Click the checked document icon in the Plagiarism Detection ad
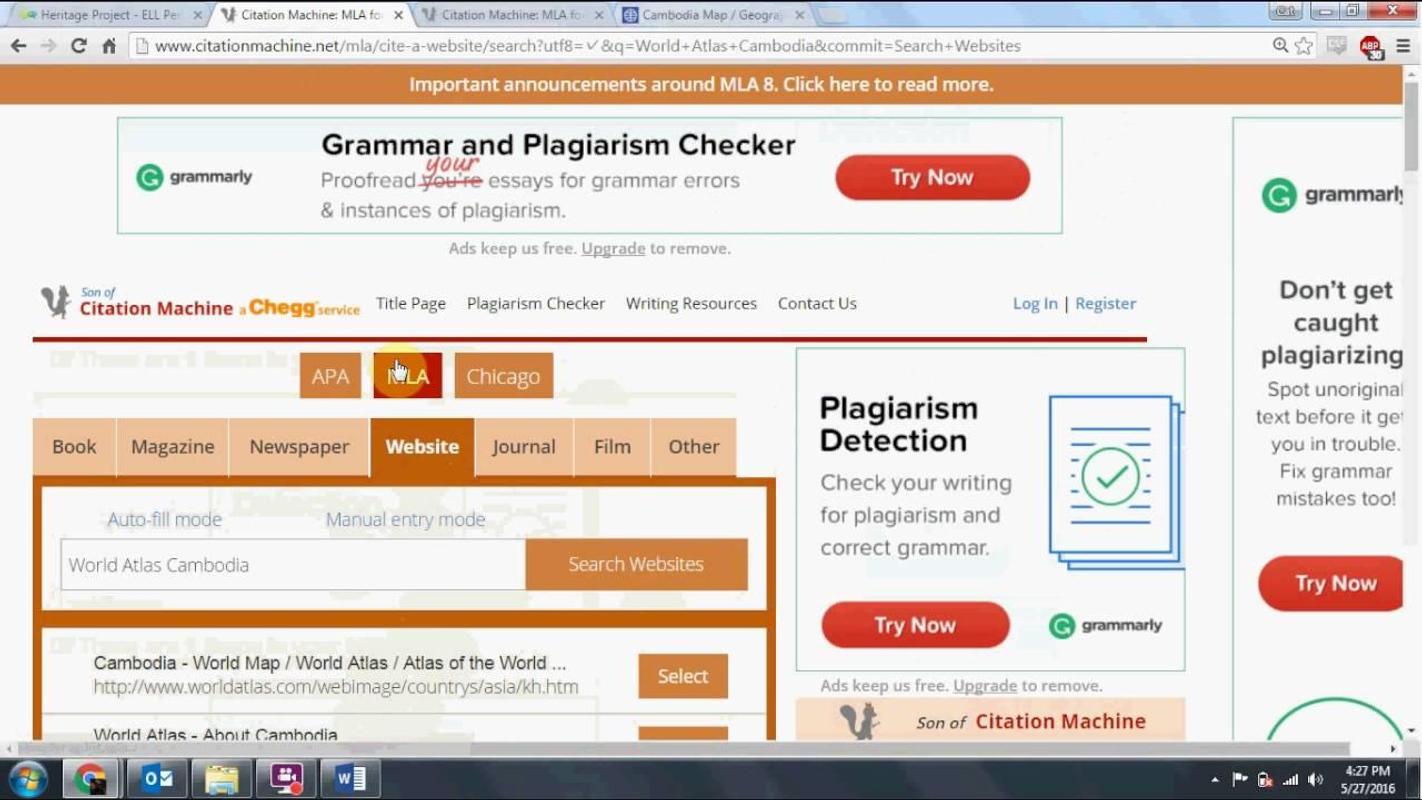The height and width of the screenshot is (800, 1422). pyautogui.click(x=1115, y=481)
